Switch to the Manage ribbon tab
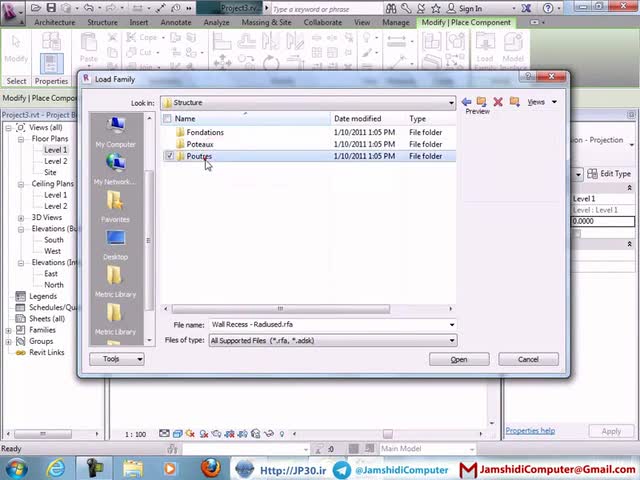 click(x=396, y=22)
